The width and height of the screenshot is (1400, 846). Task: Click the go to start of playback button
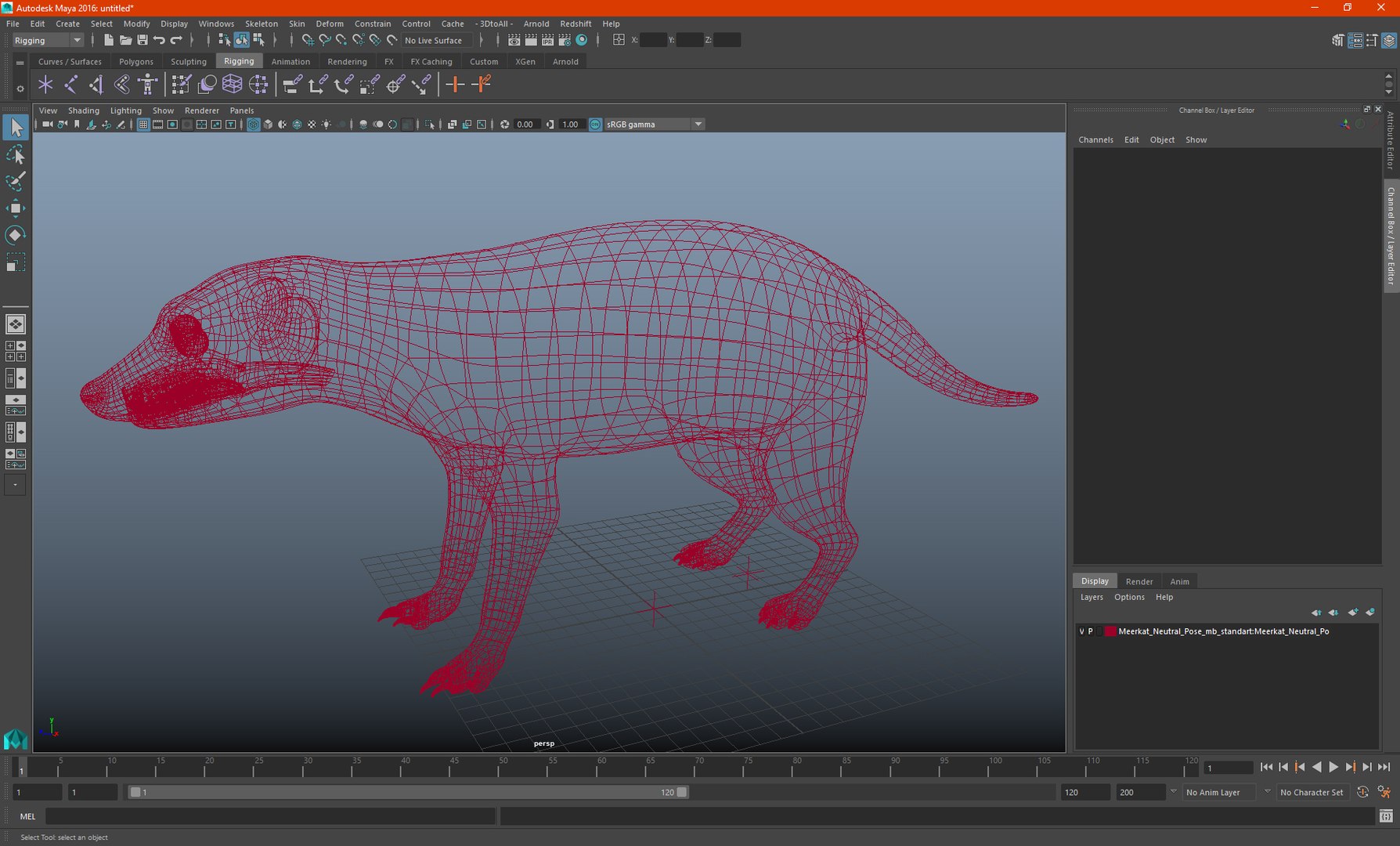[x=1266, y=768]
